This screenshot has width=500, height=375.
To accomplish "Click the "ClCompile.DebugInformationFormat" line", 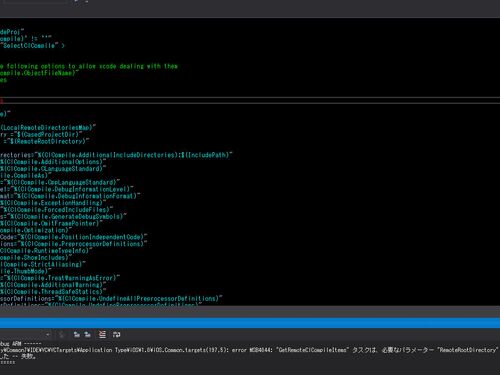I will pos(70,196).
